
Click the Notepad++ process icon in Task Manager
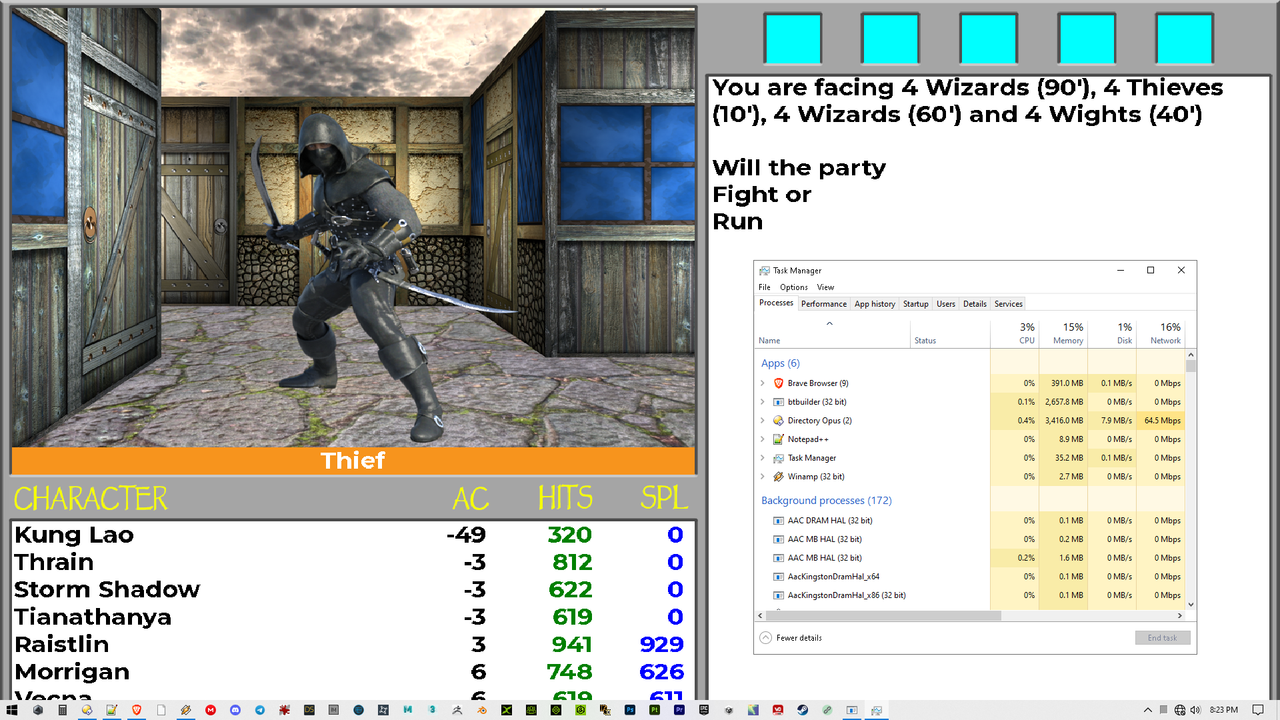pos(778,439)
